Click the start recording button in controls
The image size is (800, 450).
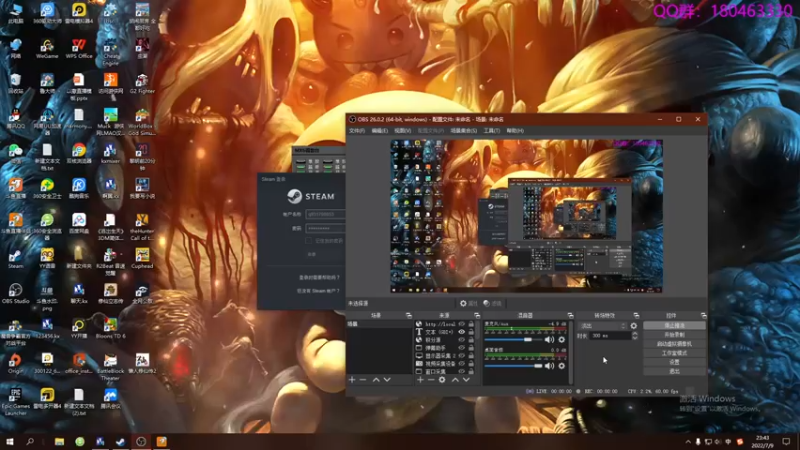tap(674, 335)
